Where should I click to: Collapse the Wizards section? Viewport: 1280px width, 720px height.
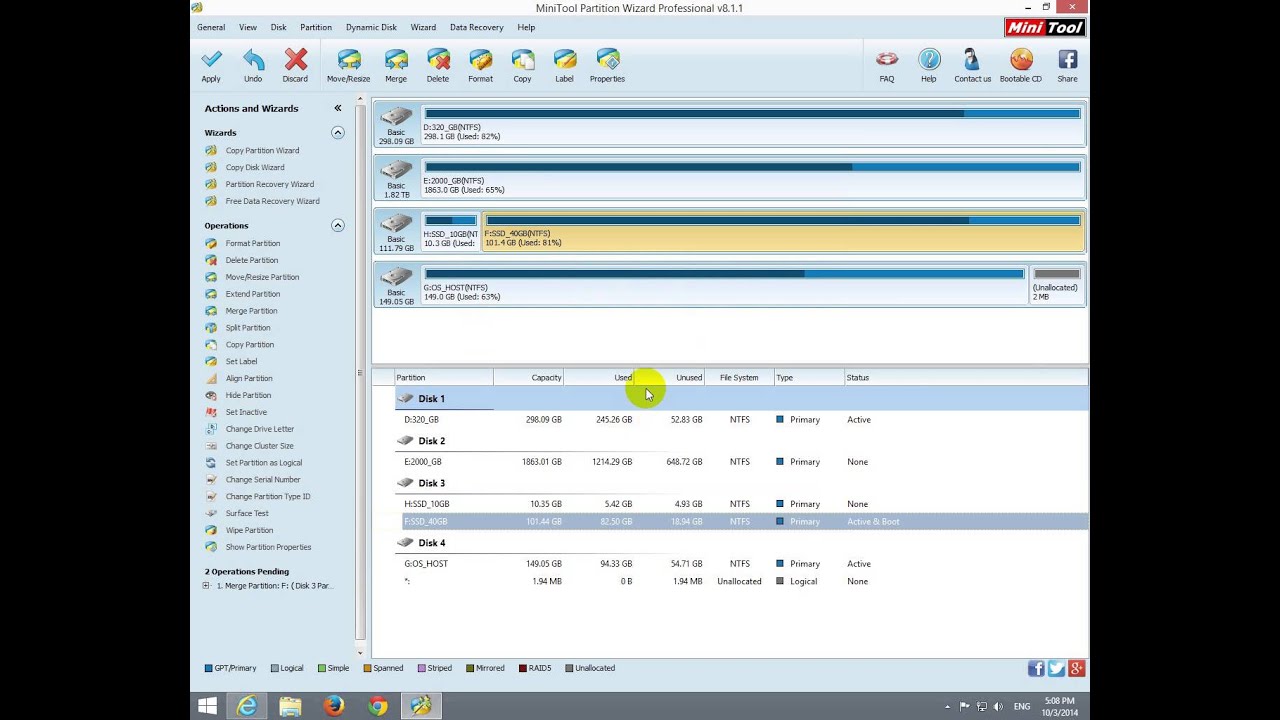pyautogui.click(x=338, y=132)
